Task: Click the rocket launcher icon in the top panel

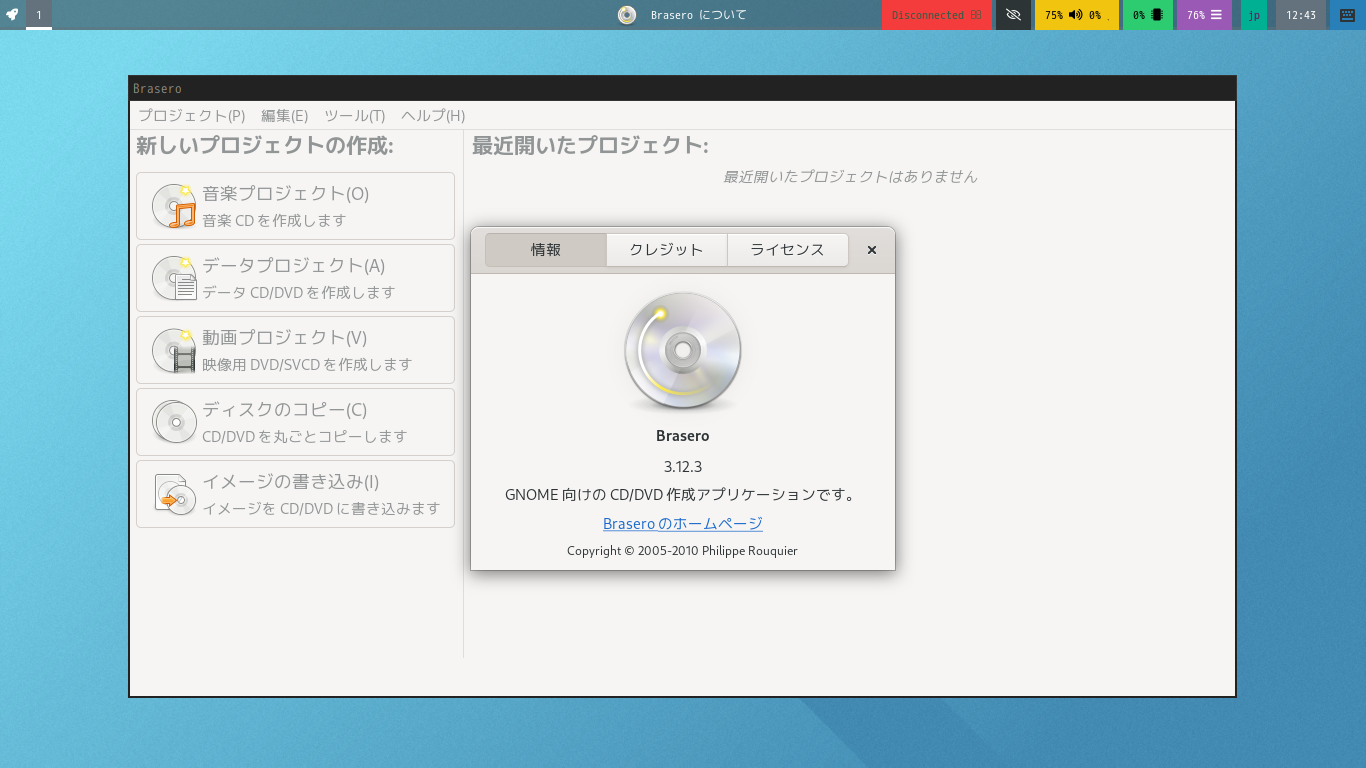Action: click(x=12, y=15)
